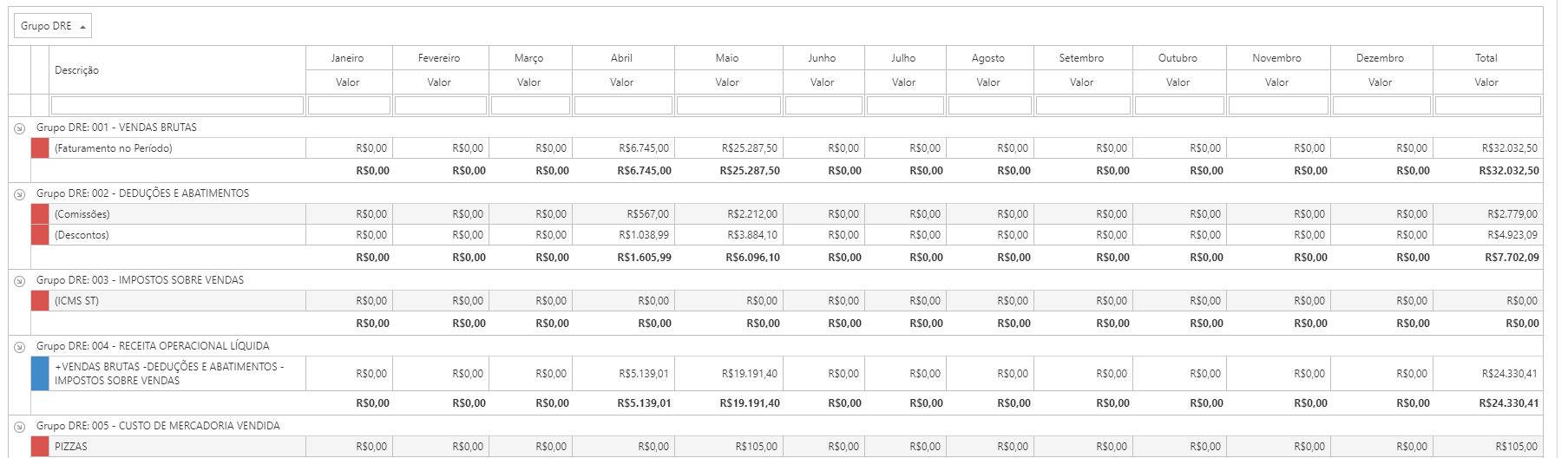Click the Abril column header
Viewport: 1568px width, 458px height.
click(622, 58)
